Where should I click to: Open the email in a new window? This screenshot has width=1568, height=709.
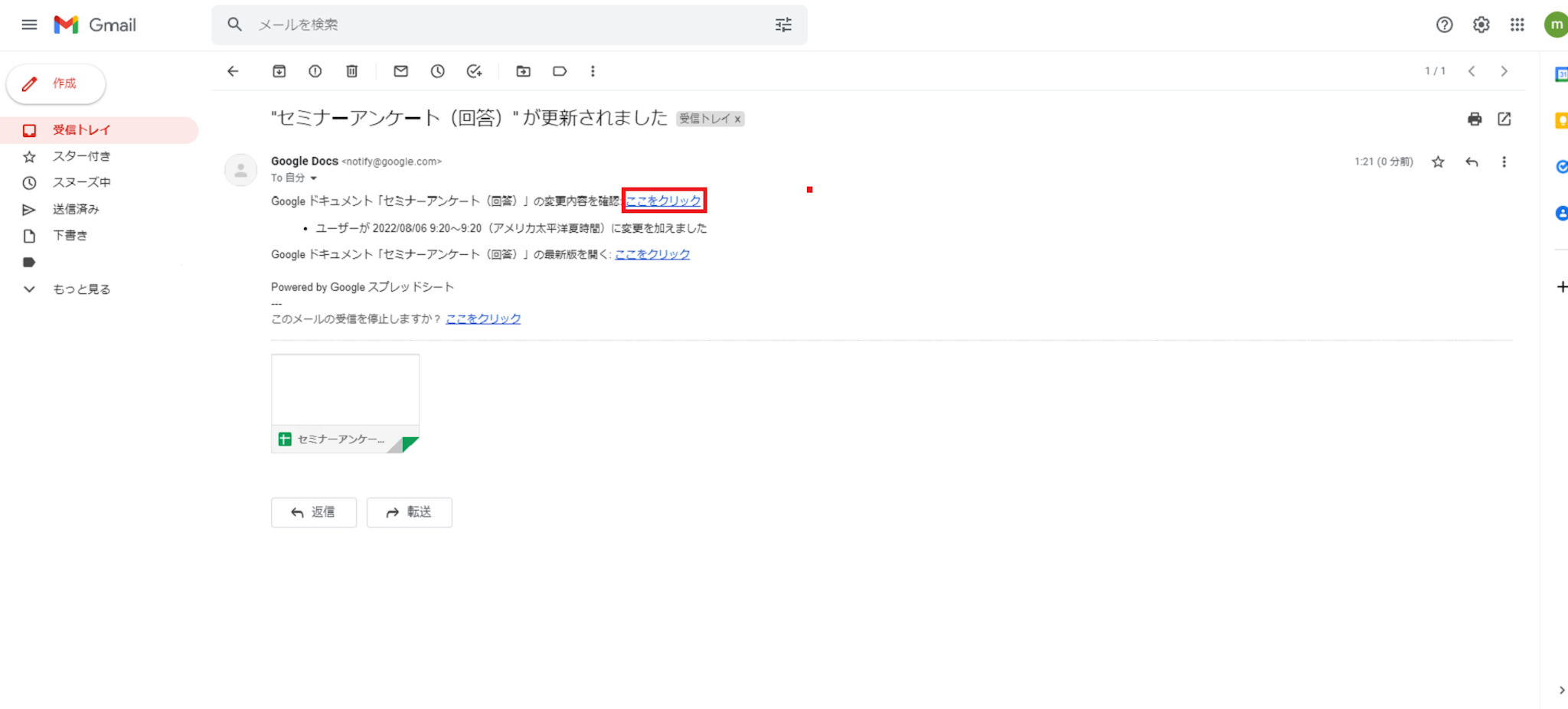click(1504, 119)
